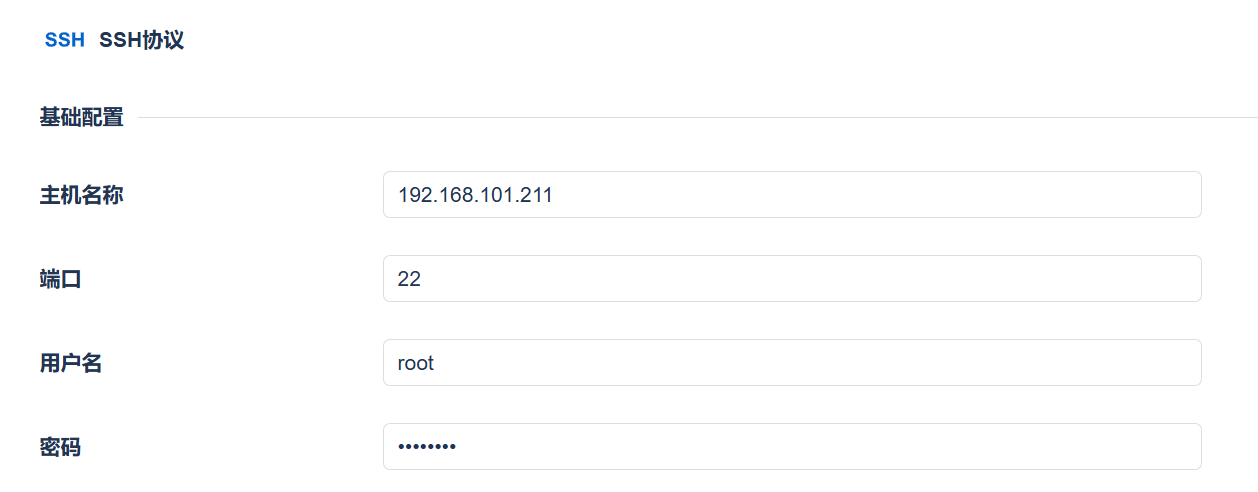Select the SSH协议 title text
The image size is (1258, 492).
coord(141,40)
